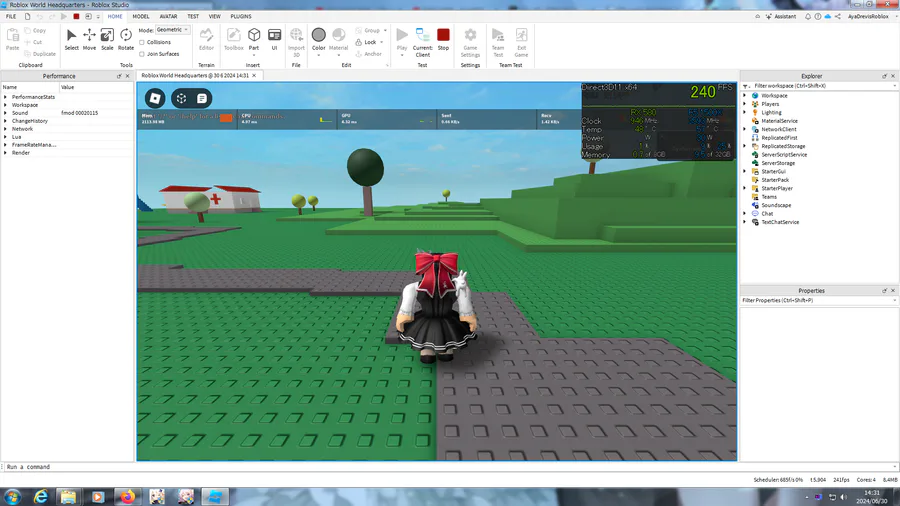This screenshot has width=900, height=506.
Task: Click the red stop icon in quick access bar
Action: pyautogui.click(x=76, y=17)
